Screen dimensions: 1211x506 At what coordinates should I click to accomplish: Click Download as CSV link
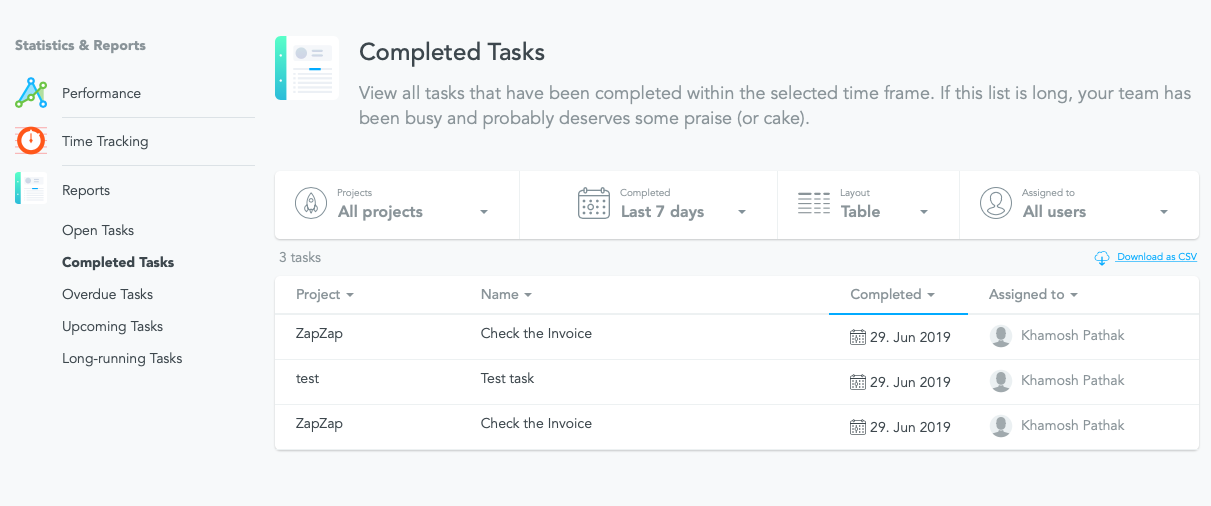[x=1156, y=257]
